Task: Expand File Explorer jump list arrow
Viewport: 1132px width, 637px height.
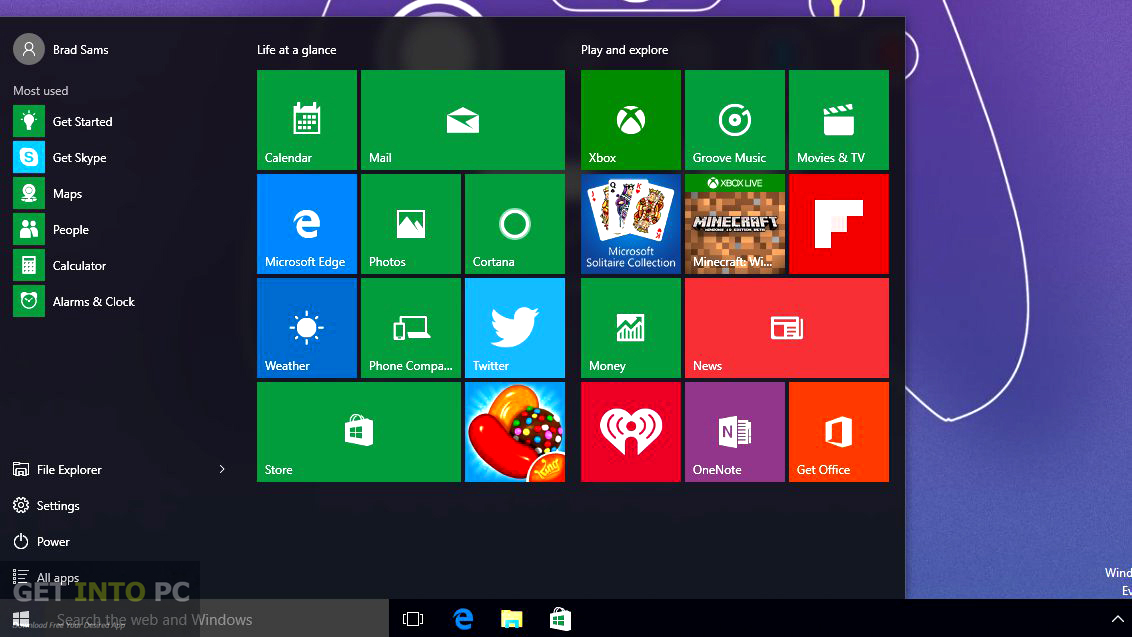Action: pos(222,469)
